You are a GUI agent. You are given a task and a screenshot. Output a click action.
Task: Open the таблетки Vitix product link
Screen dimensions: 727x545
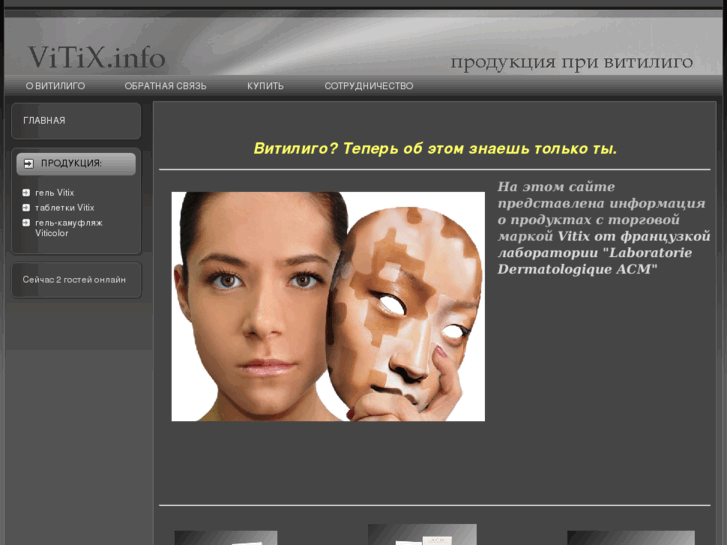pyautogui.click(x=64, y=208)
